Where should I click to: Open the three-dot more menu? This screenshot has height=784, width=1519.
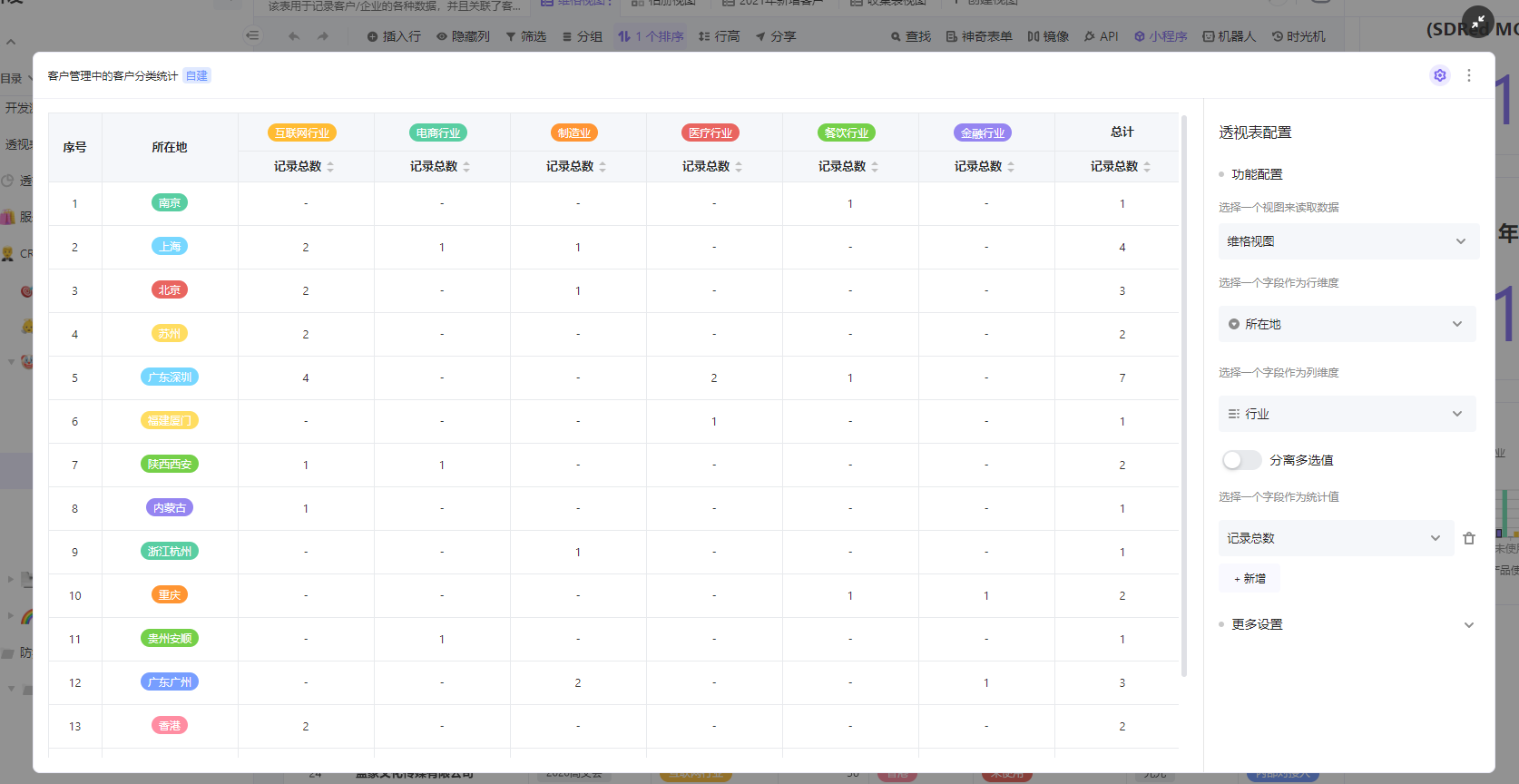click(1469, 75)
